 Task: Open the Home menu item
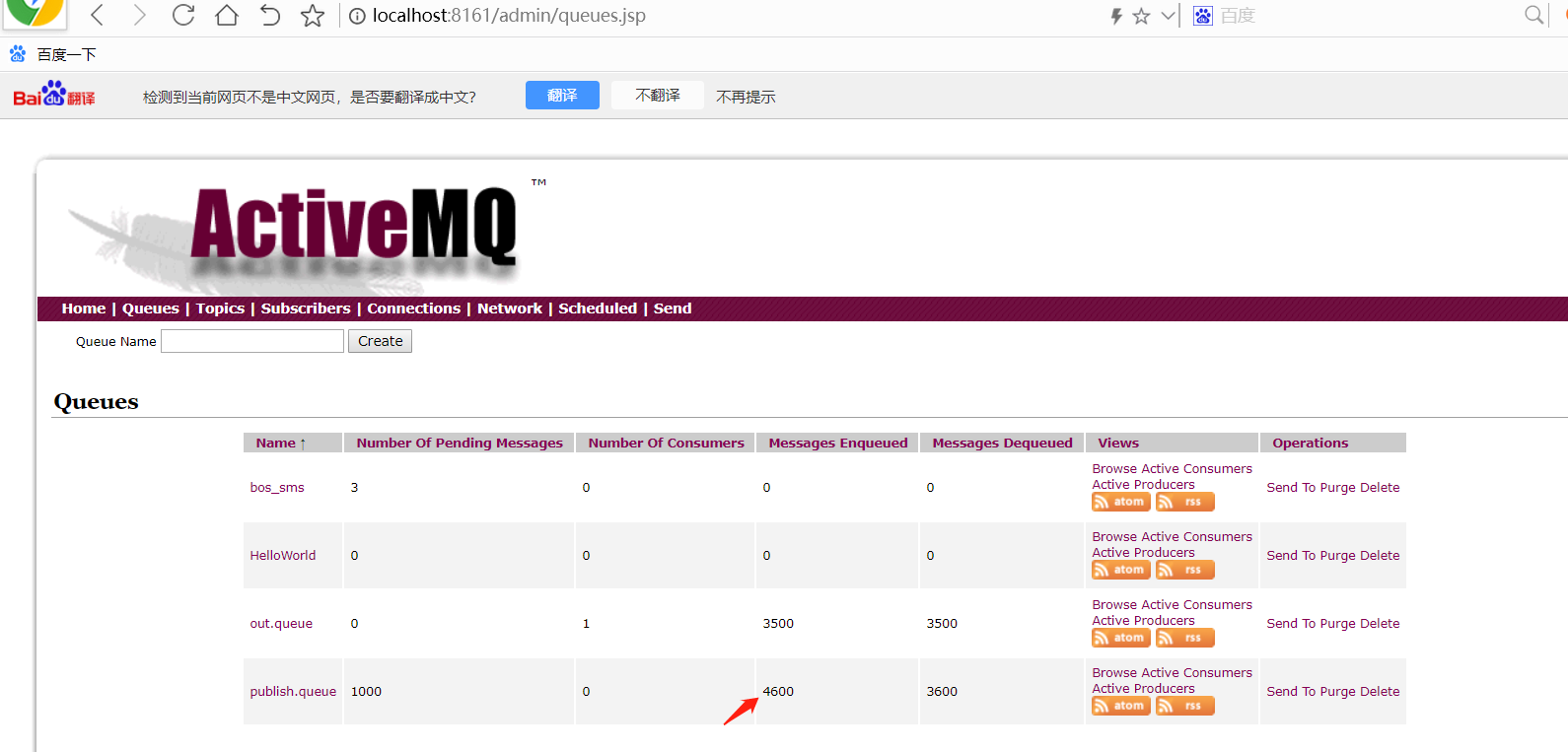tap(84, 308)
